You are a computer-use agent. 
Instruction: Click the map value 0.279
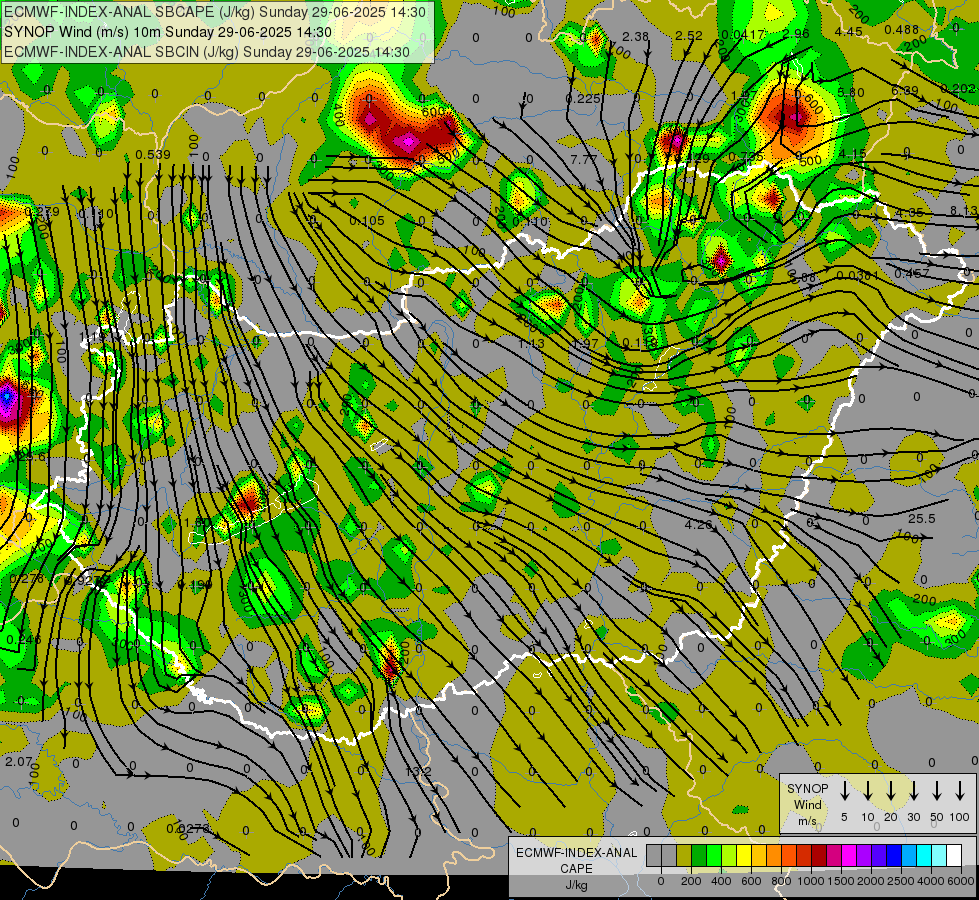pyautogui.click(x=42, y=212)
